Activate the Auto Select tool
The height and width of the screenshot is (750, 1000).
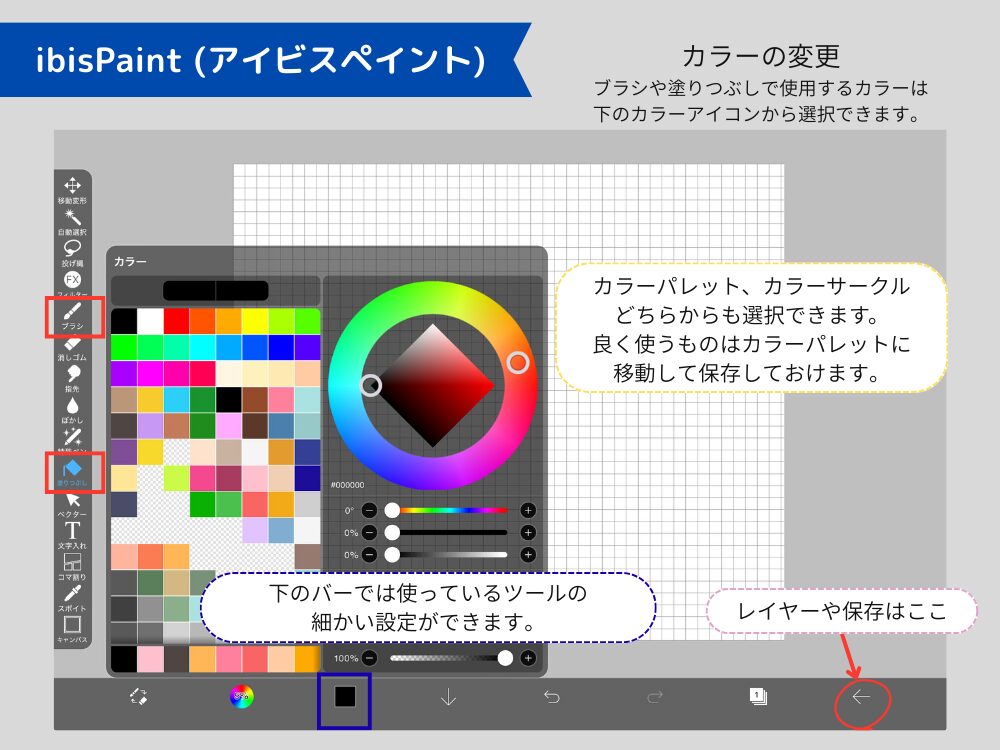[x=75, y=215]
